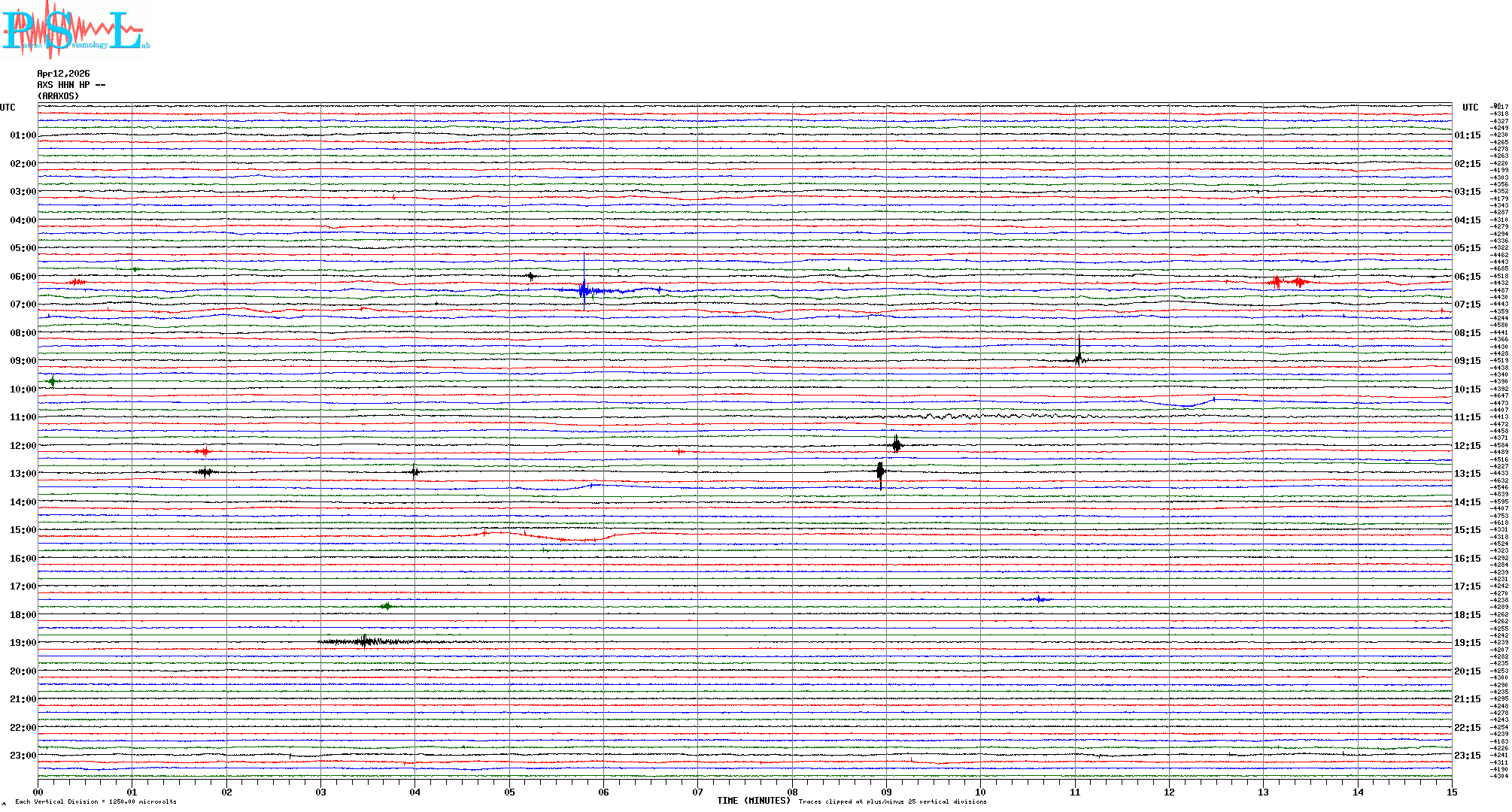The width and height of the screenshot is (1512, 812).
Task: Click the Apr12,2026 date label
Action: click(x=63, y=74)
